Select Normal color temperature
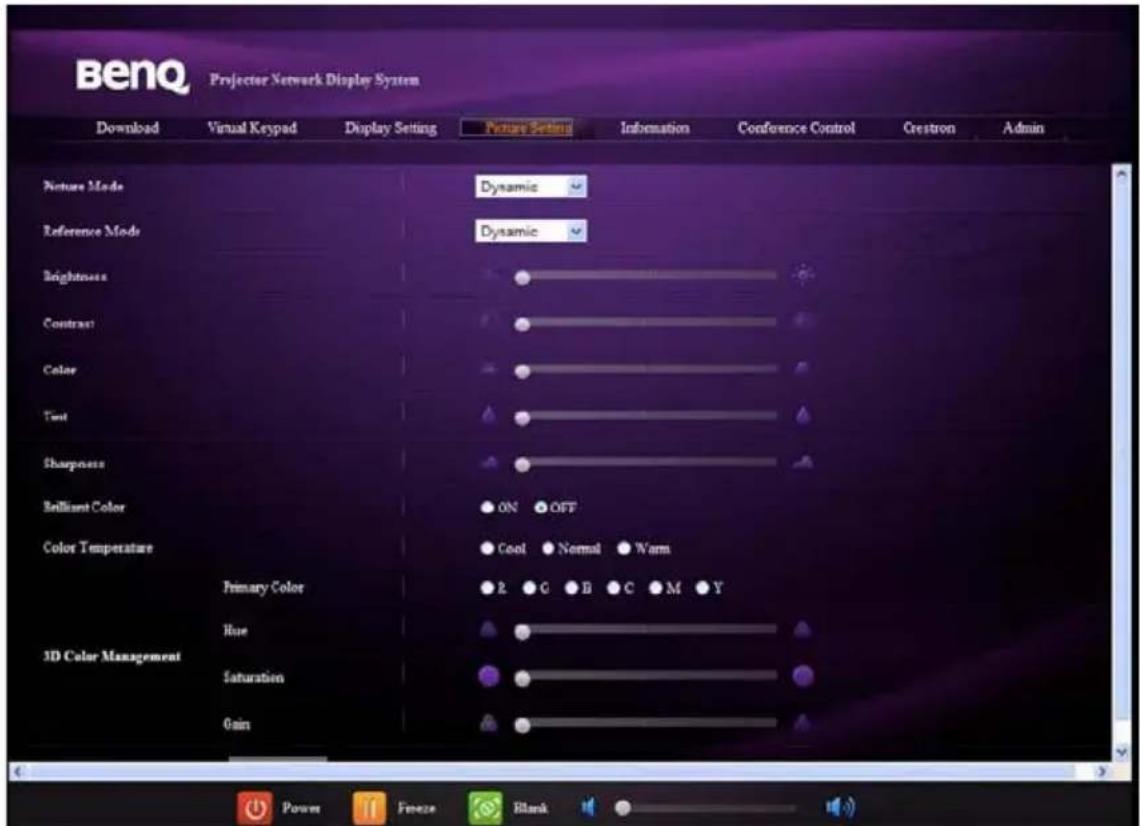Viewport: 1140px width, 826px height. pos(548,548)
